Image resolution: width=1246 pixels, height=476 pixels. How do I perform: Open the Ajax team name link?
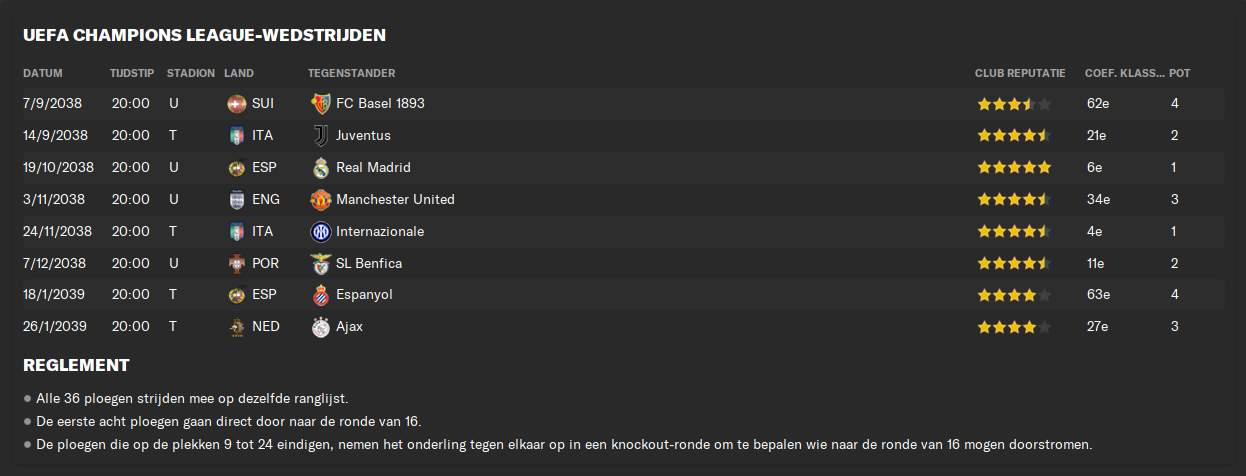(x=349, y=327)
